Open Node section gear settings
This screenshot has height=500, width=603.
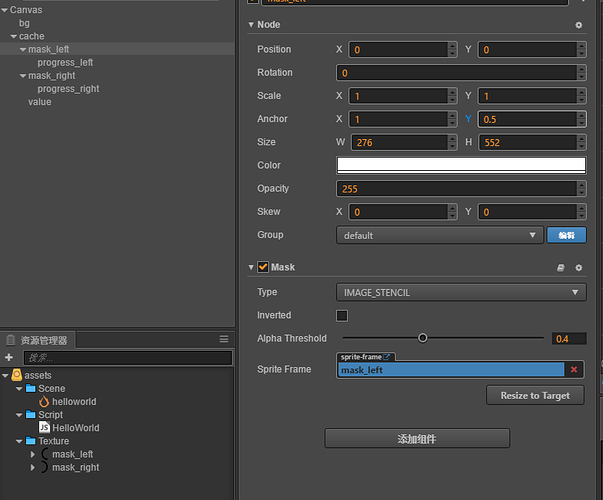pos(578,25)
